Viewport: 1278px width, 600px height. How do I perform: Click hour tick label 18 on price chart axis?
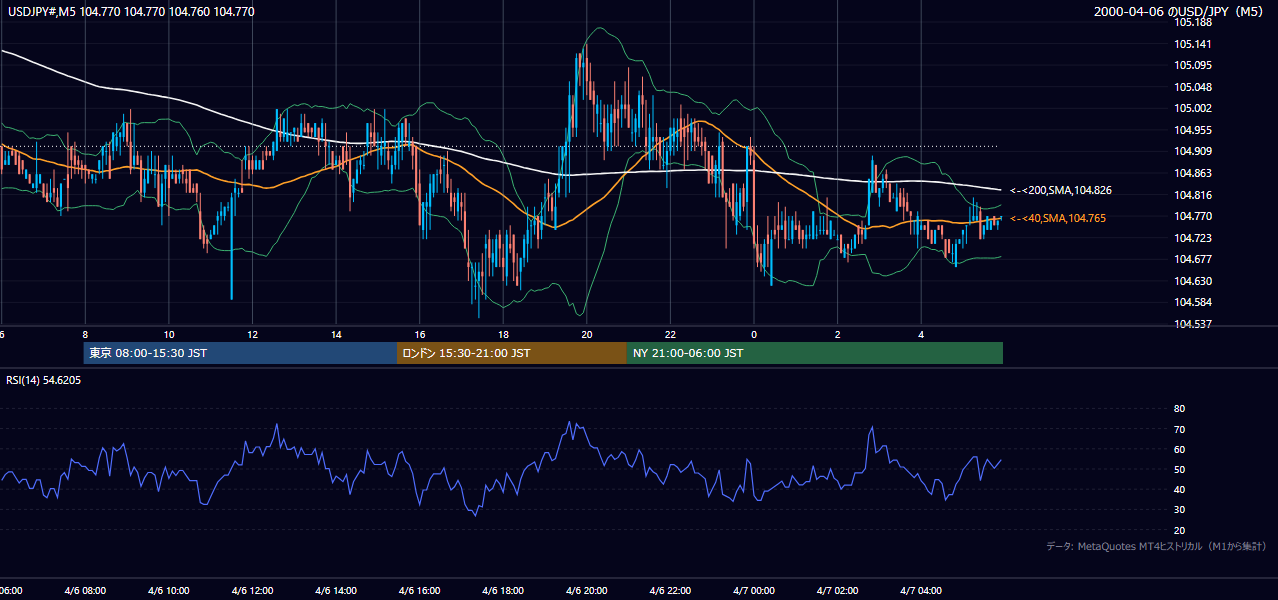coord(503,334)
